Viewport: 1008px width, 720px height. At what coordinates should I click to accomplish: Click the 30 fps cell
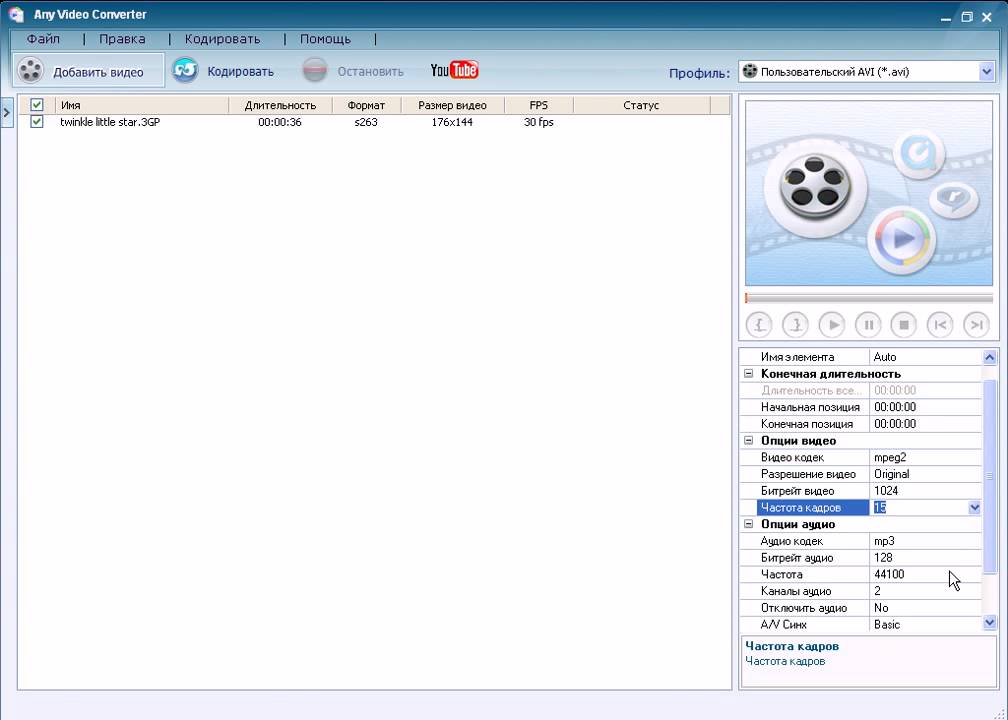539,122
